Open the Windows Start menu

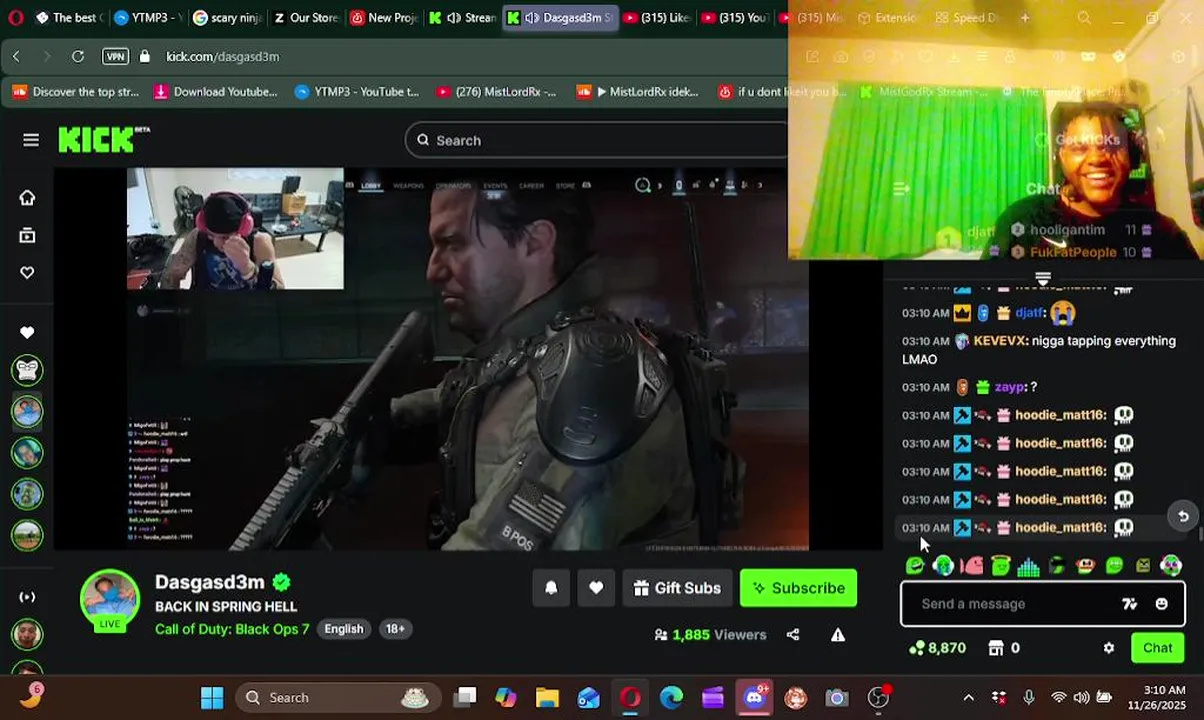pyautogui.click(x=212, y=697)
